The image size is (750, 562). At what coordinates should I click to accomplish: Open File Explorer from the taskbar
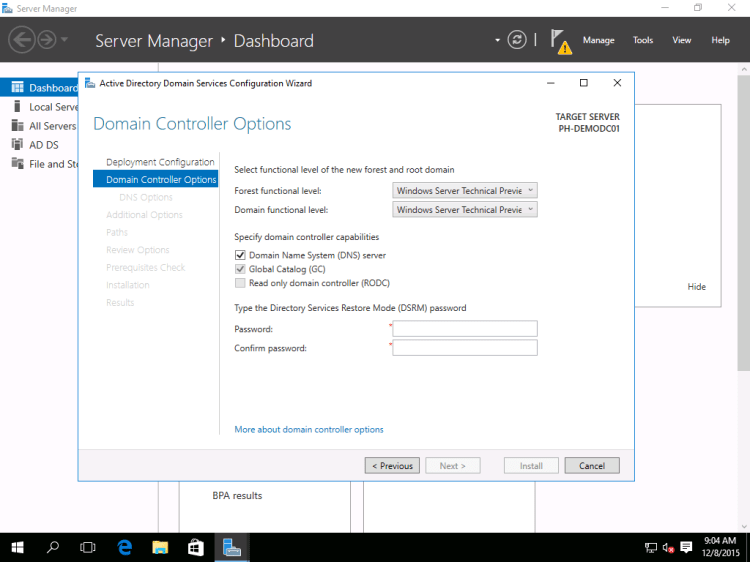coord(160,547)
